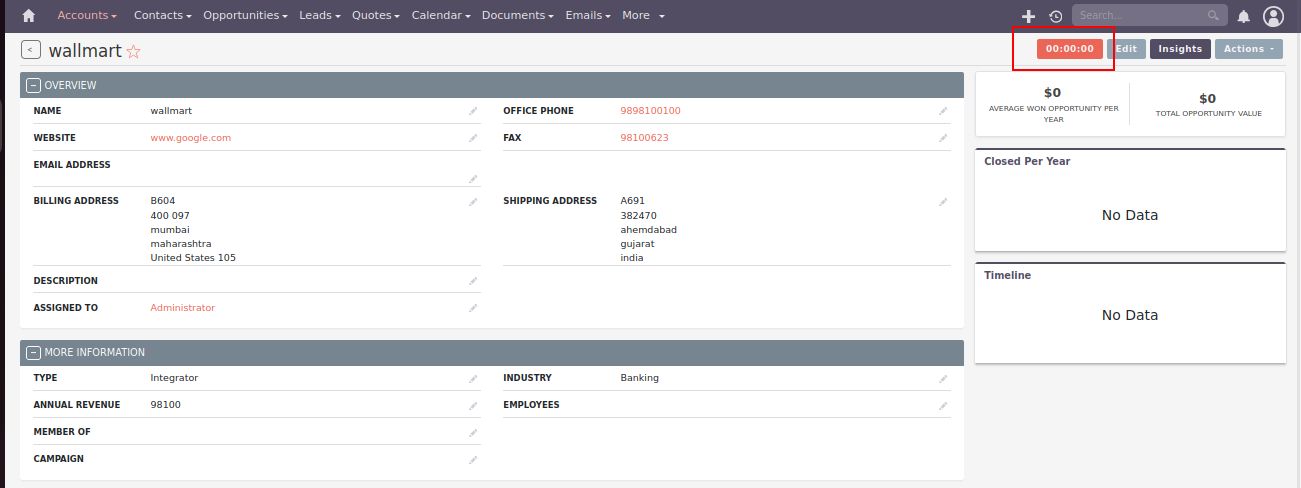Mark wallmart as favorite with star
Viewport: 1301px width, 488px height.
[x=133, y=51]
